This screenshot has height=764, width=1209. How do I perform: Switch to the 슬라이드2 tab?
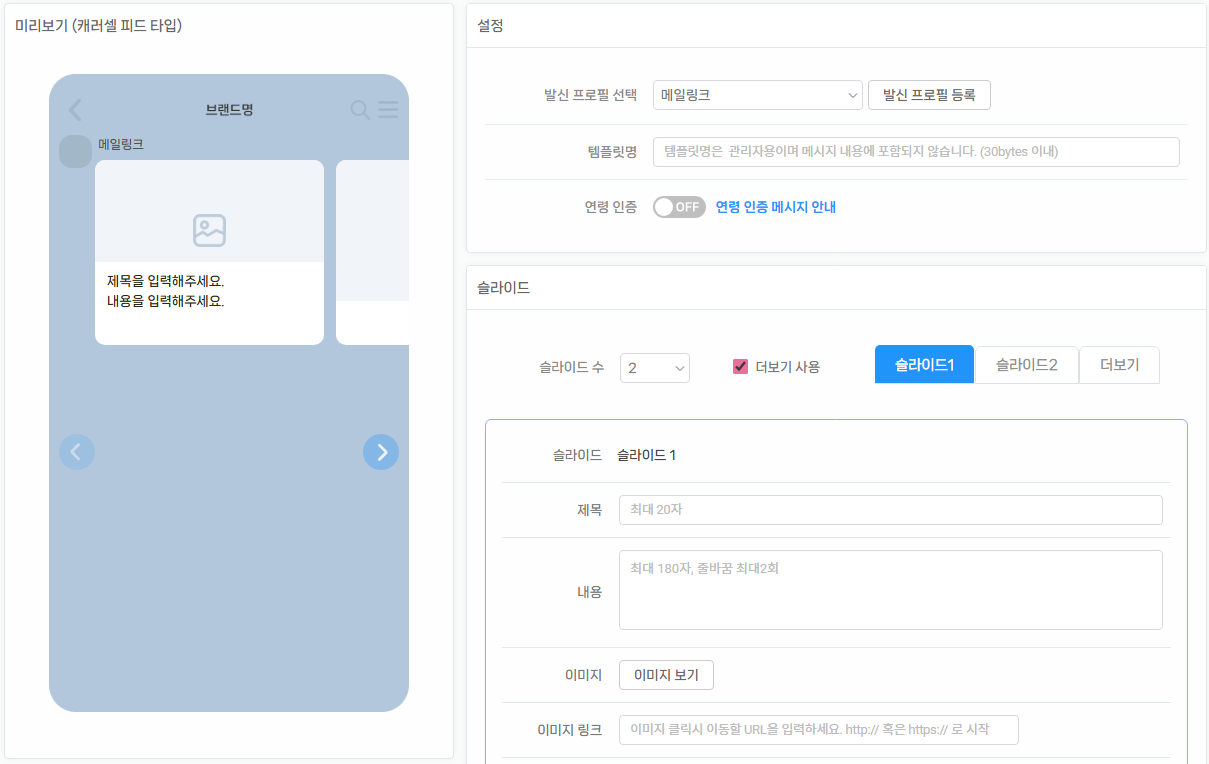[1026, 365]
